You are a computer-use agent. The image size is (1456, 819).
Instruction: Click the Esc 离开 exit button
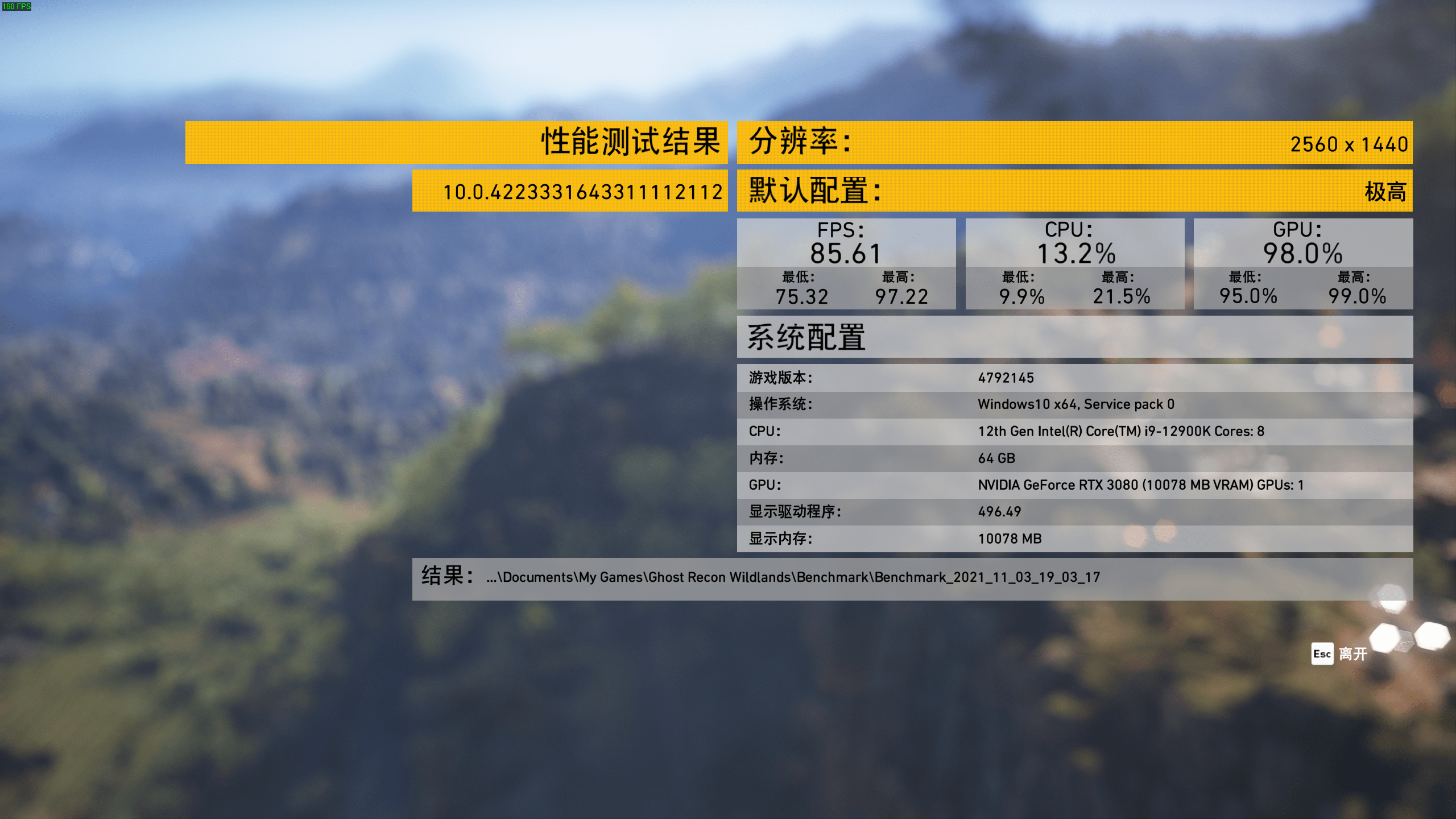(1340, 653)
